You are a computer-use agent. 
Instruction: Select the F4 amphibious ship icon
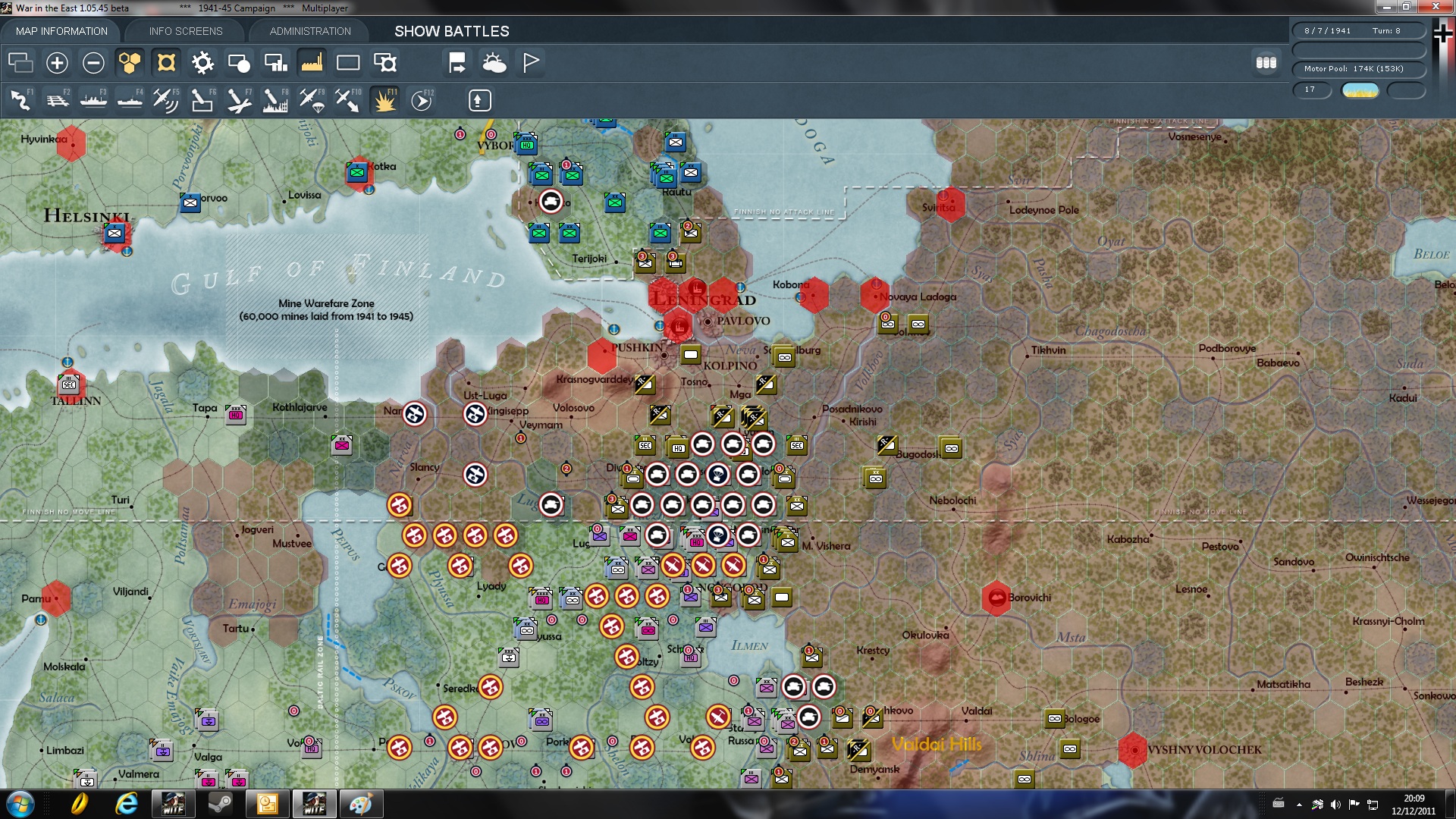pos(130,100)
